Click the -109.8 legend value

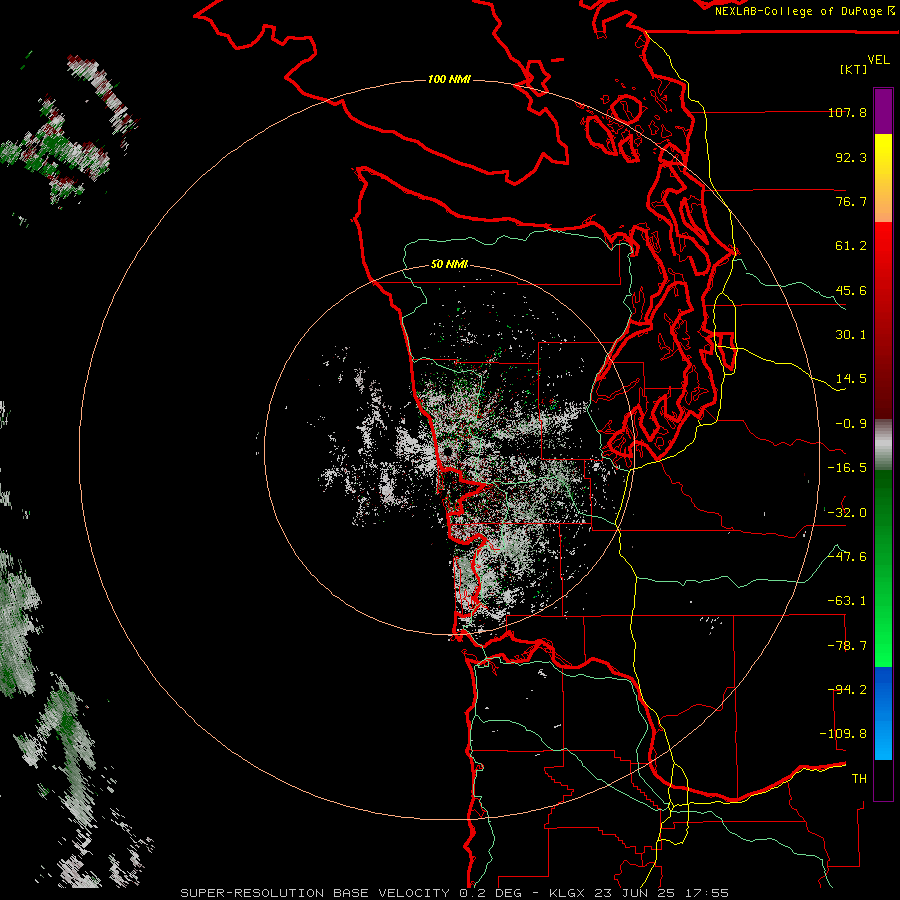click(843, 734)
